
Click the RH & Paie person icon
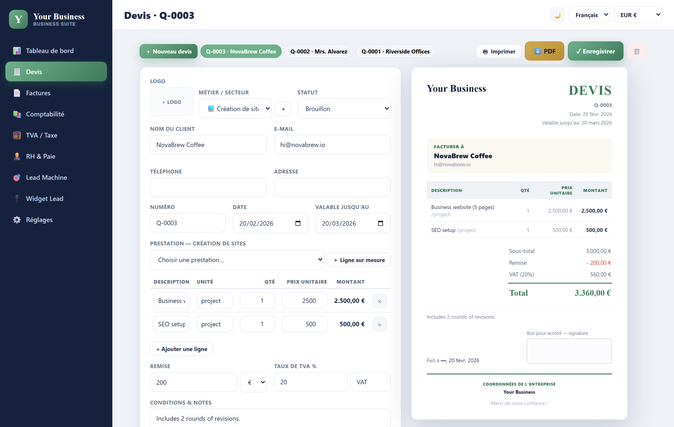point(17,156)
